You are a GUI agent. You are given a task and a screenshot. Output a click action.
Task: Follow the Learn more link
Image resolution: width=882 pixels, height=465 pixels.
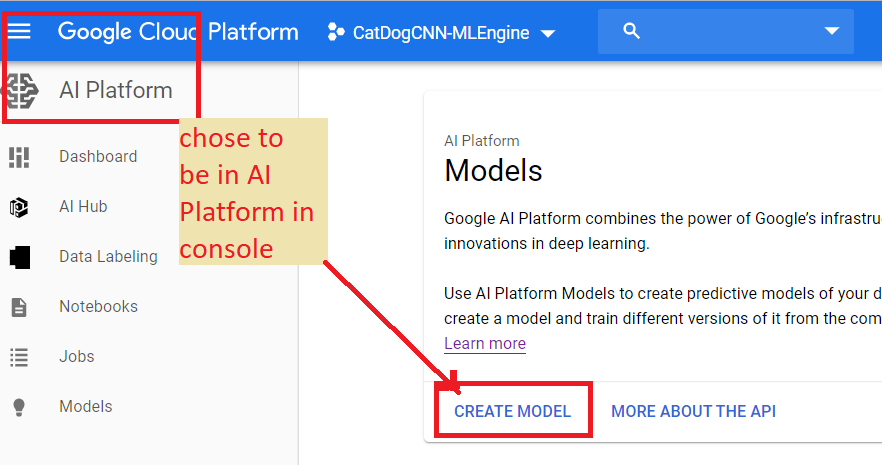[485, 344]
